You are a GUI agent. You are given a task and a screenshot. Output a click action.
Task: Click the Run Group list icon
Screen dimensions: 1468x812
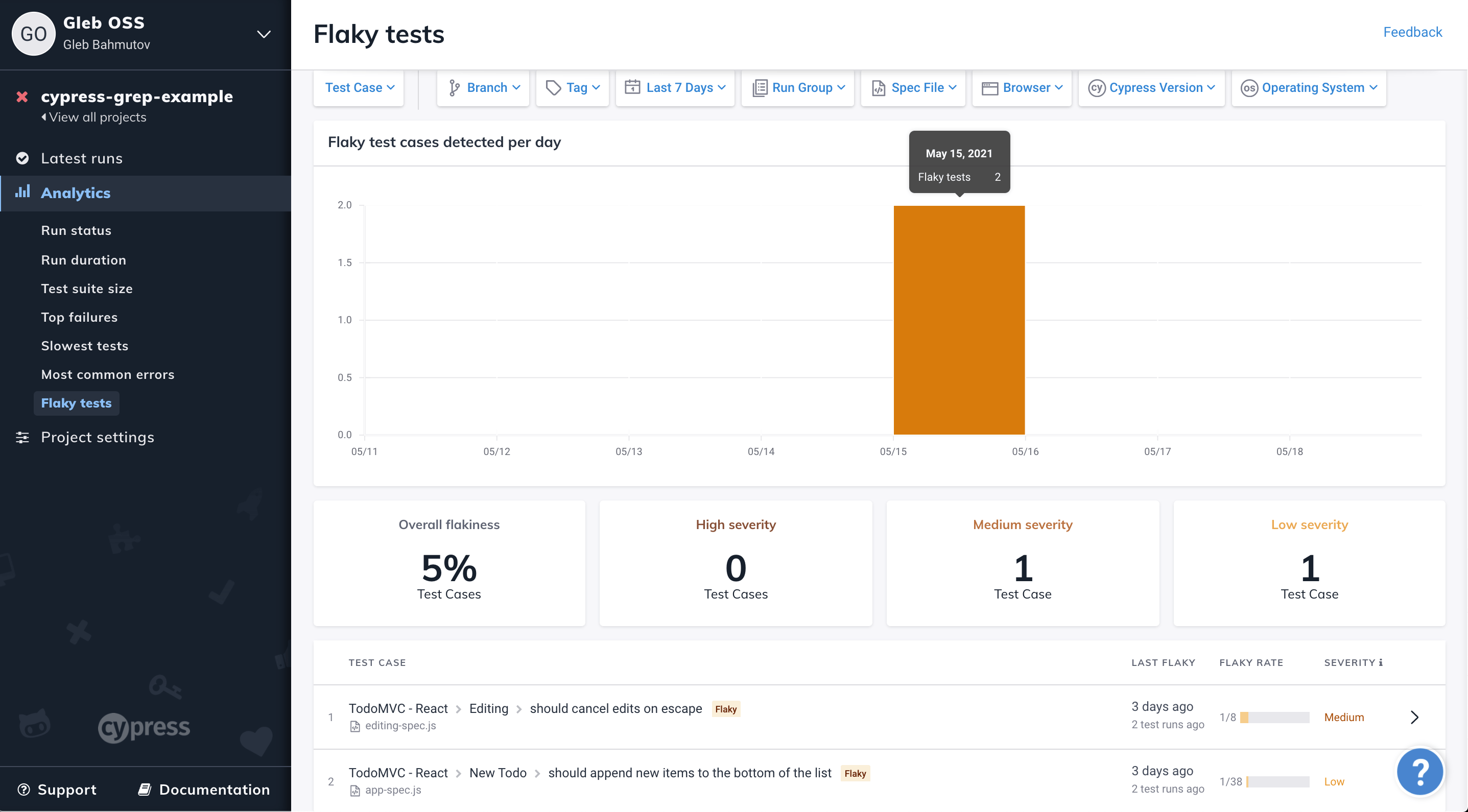tap(760, 88)
